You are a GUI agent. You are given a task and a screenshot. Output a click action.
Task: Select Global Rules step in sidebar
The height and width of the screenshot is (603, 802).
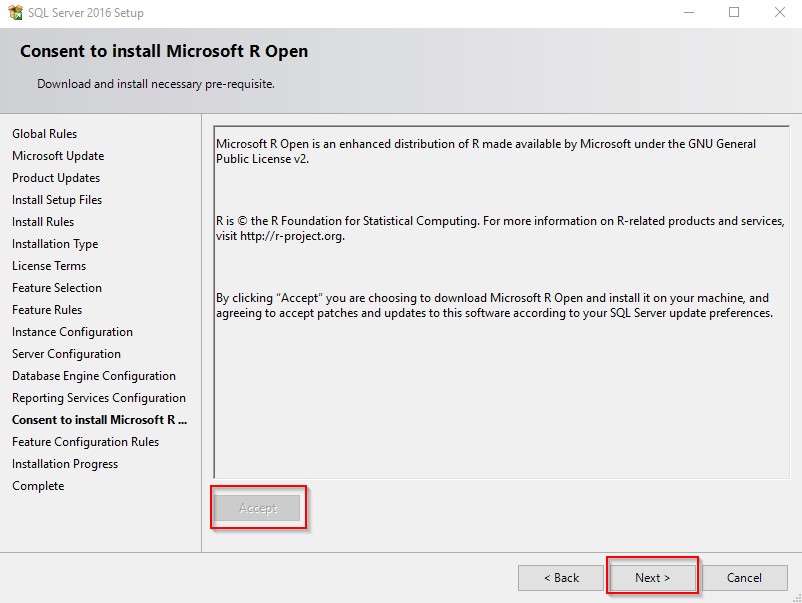click(44, 133)
